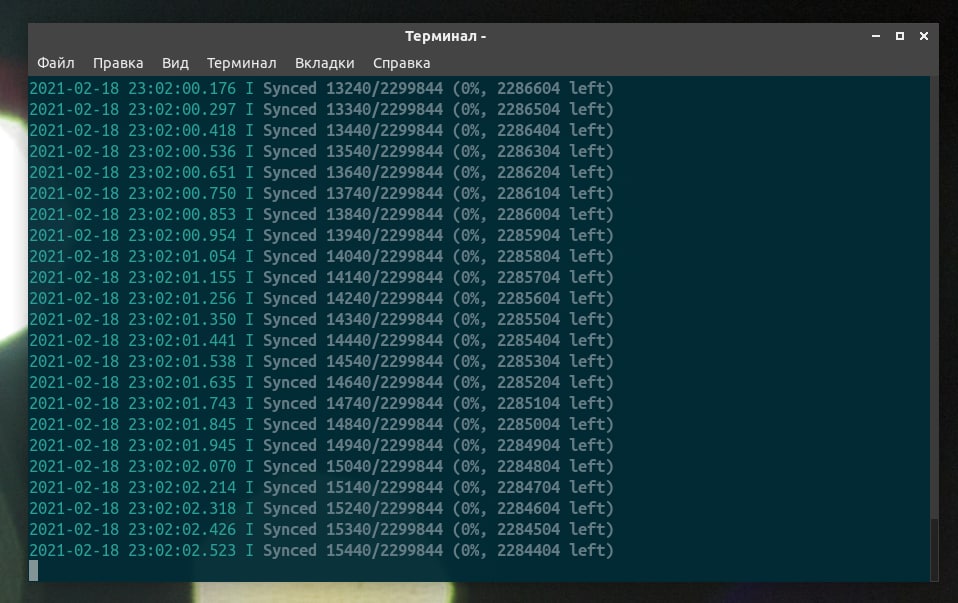
Task: Open the Файл menu
Action: click(x=56, y=63)
